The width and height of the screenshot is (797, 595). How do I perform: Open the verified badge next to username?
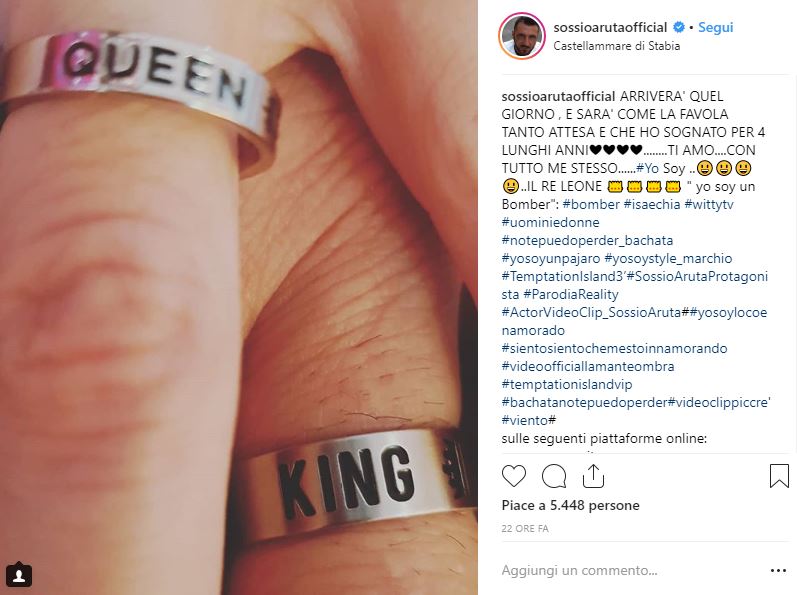[679, 27]
